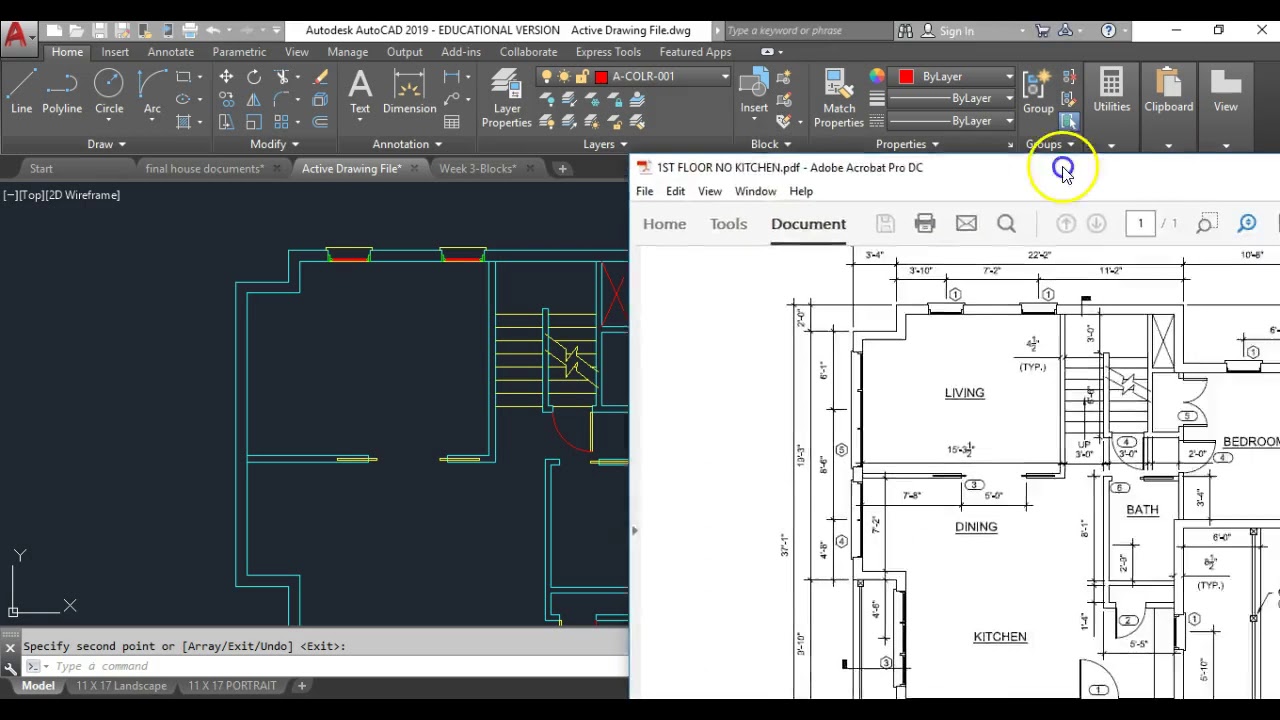The image size is (1280, 720).
Task: Pick the Circle tool
Action: (109, 90)
